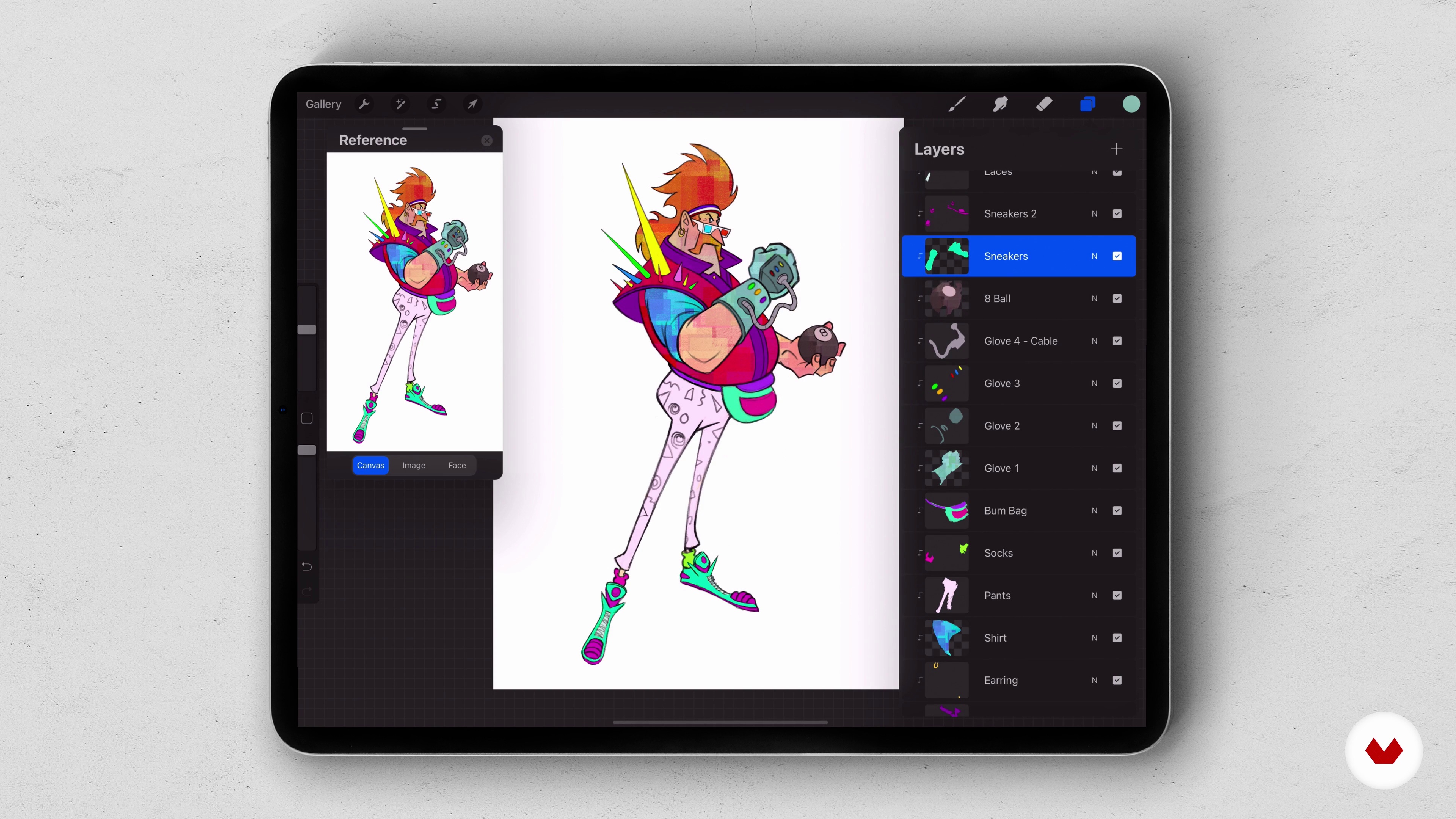Open blend mode N for Glove 2
The image size is (1456, 819).
point(1094,425)
